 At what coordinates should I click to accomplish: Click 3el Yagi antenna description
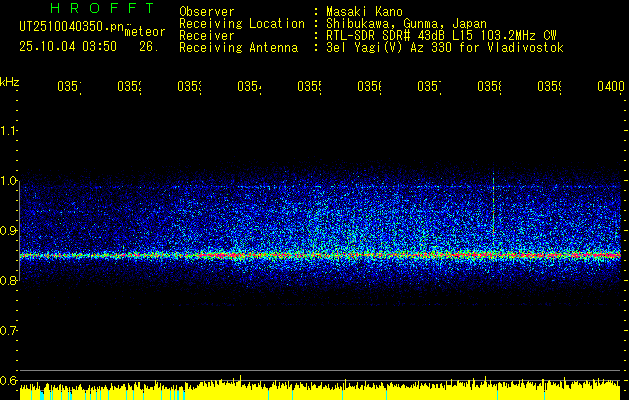tap(445, 47)
